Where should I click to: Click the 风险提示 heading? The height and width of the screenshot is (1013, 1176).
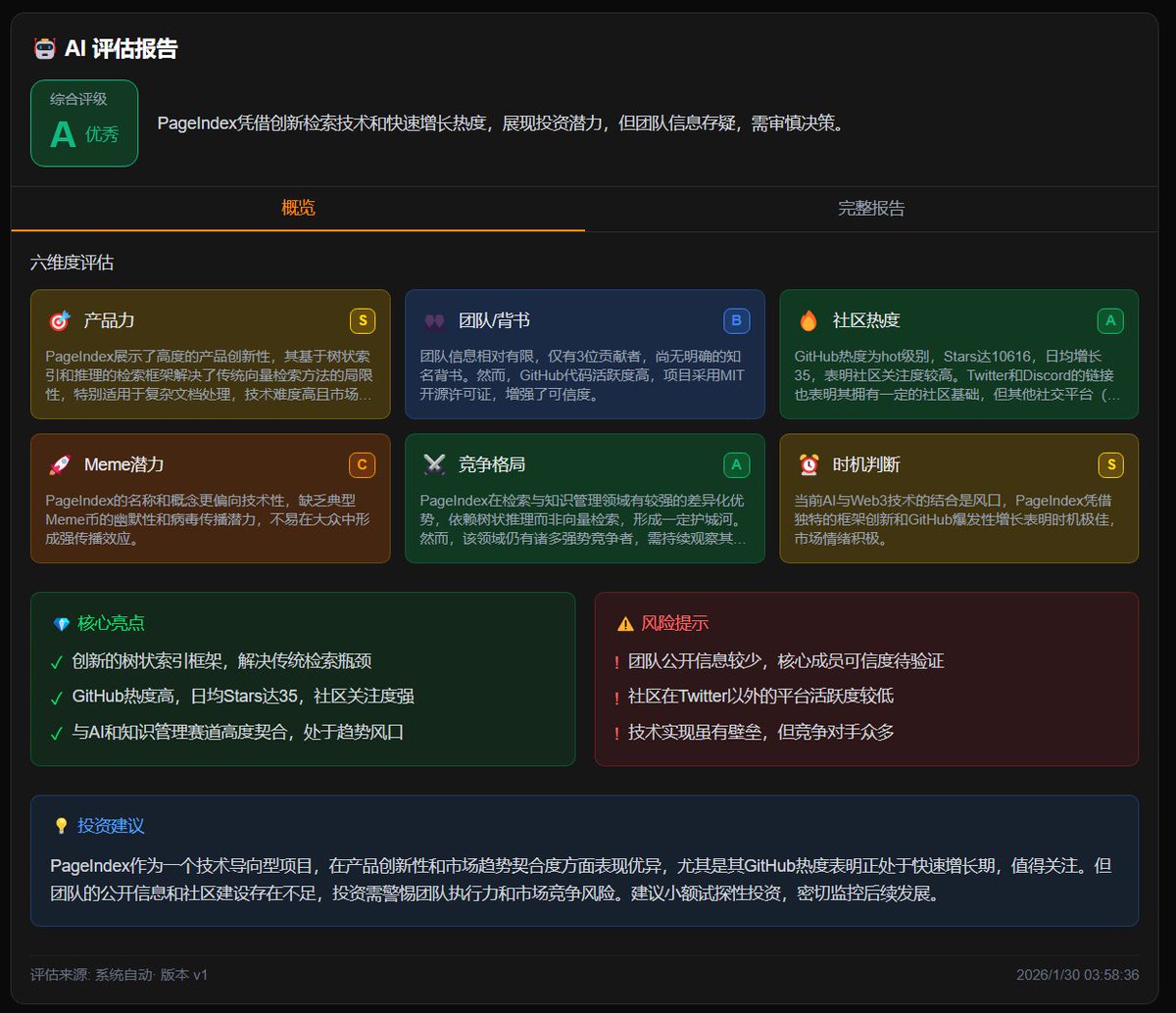(x=675, y=624)
